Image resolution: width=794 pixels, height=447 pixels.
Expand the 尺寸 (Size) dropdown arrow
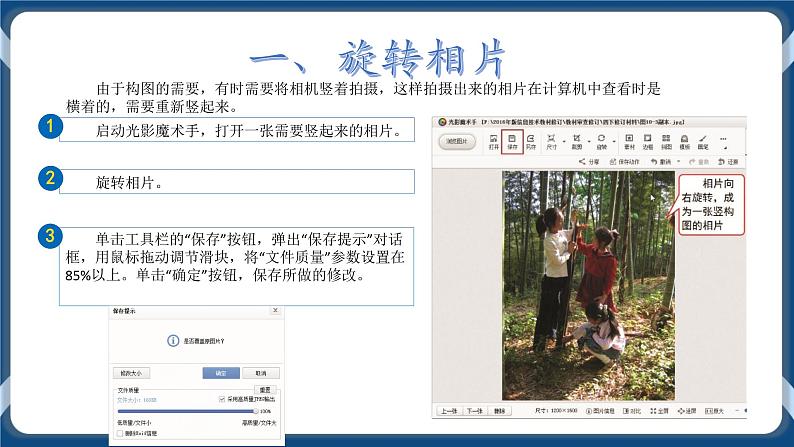pyautogui.click(x=564, y=142)
